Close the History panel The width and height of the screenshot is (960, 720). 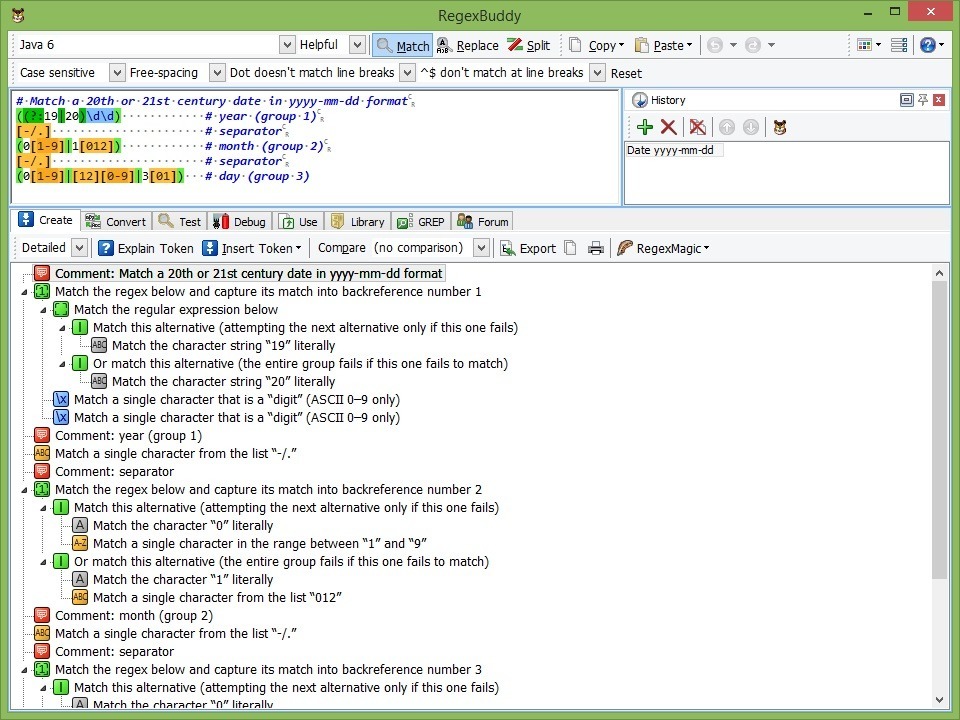(x=937, y=99)
